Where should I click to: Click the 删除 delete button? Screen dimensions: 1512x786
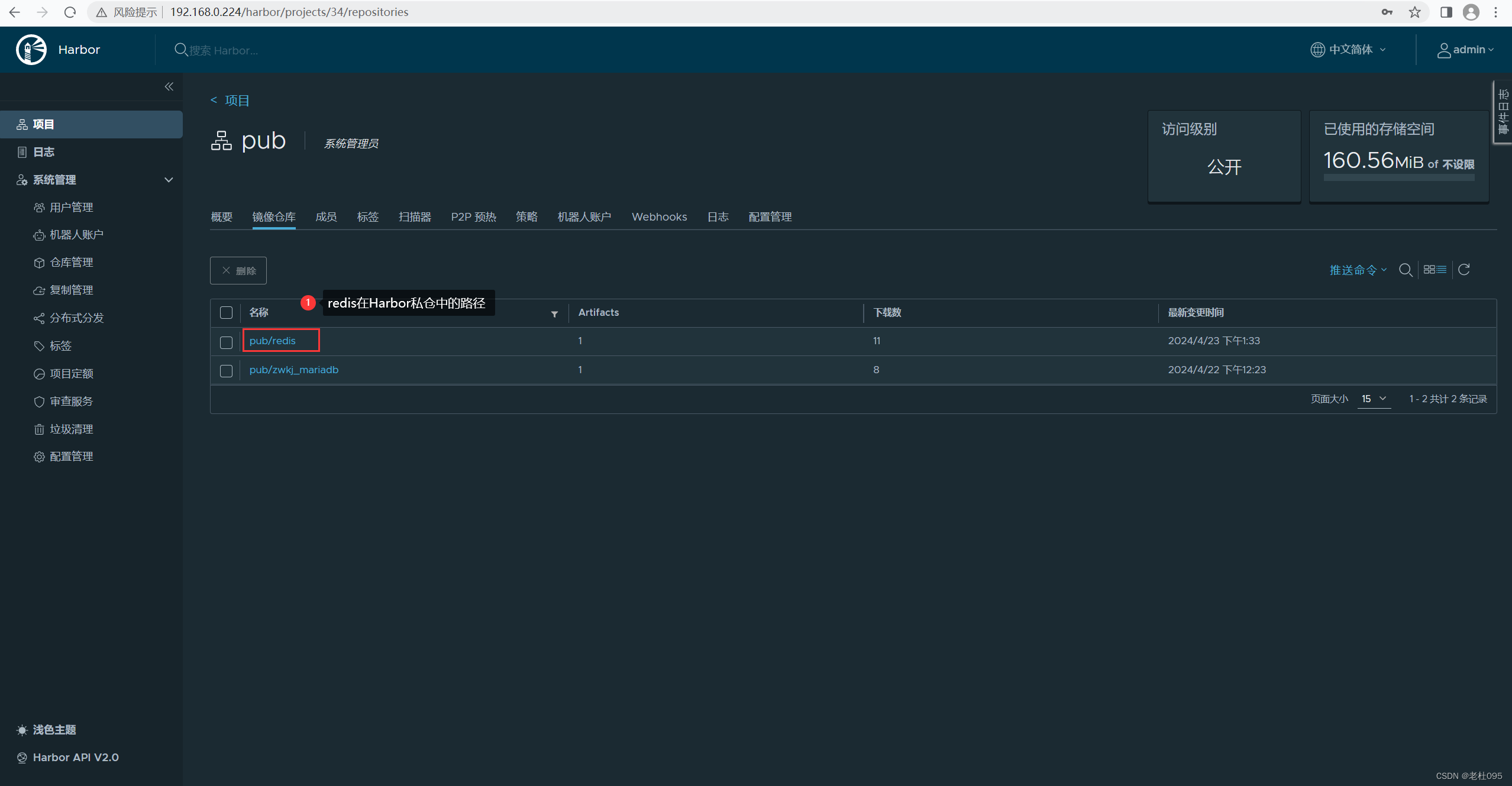(x=238, y=270)
